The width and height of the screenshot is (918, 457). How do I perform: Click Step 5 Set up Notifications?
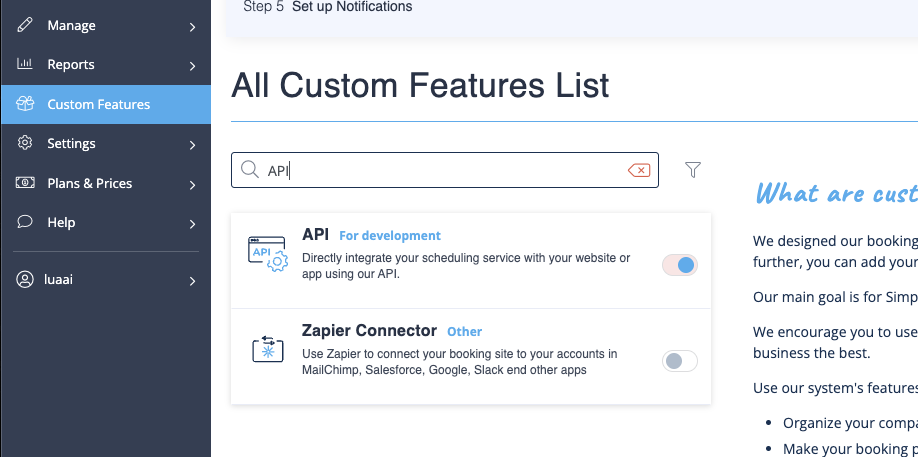coord(327,7)
